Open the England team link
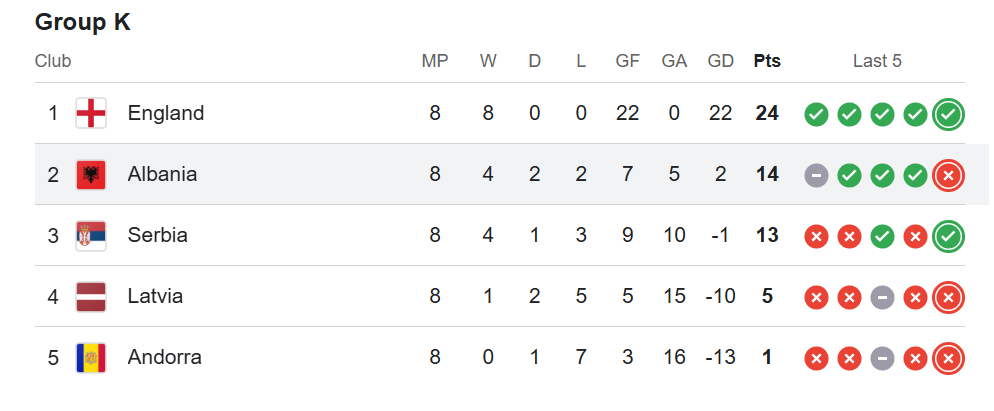The width and height of the screenshot is (994, 411). tap(166, 113)
